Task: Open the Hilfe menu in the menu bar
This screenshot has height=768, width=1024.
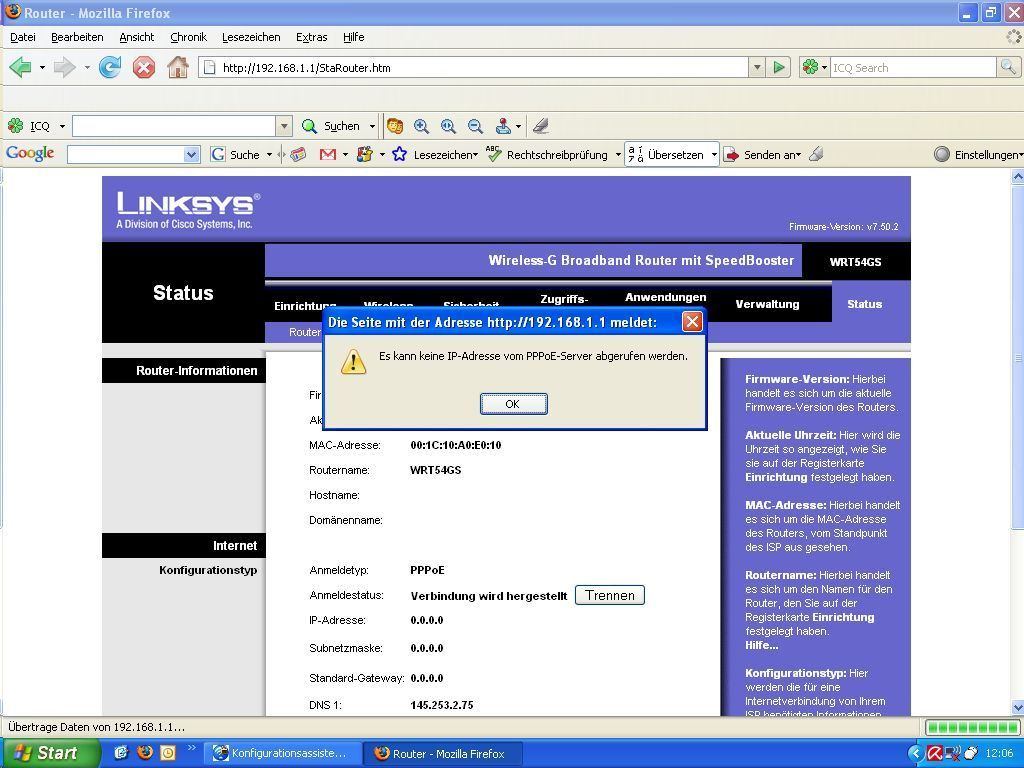Action: coord(353,37)
